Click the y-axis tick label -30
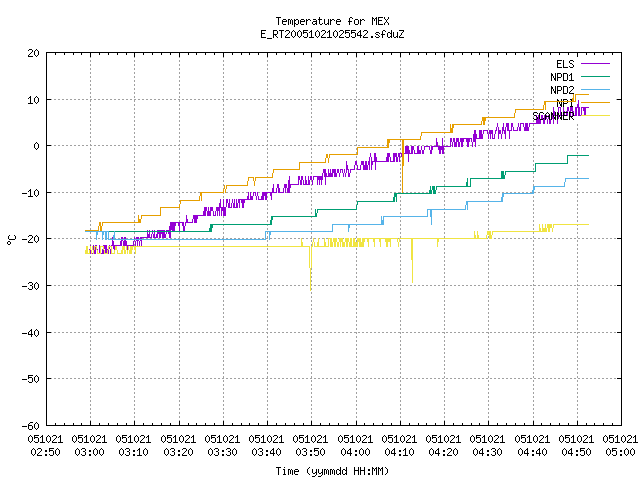 point(31,286)
